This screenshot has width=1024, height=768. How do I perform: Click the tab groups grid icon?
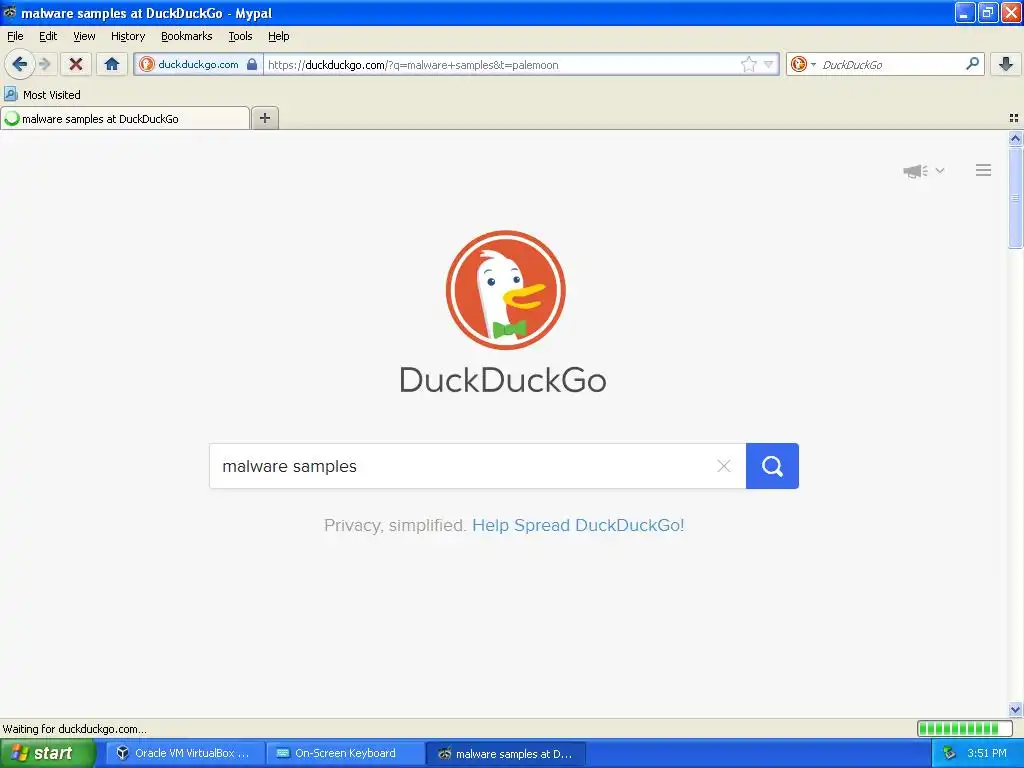1014,118
